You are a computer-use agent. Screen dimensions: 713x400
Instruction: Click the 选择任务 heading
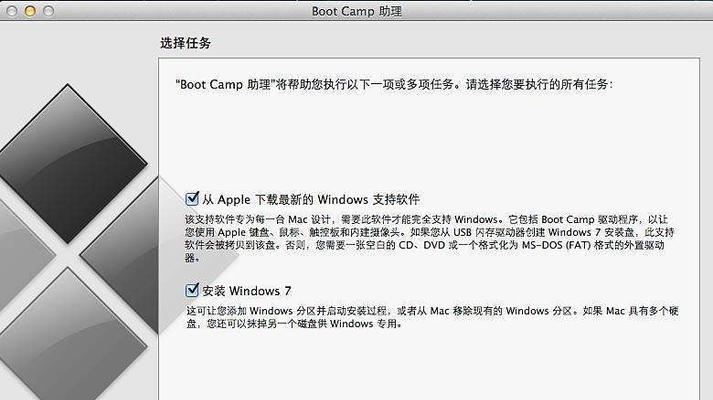tap(186, 43)
